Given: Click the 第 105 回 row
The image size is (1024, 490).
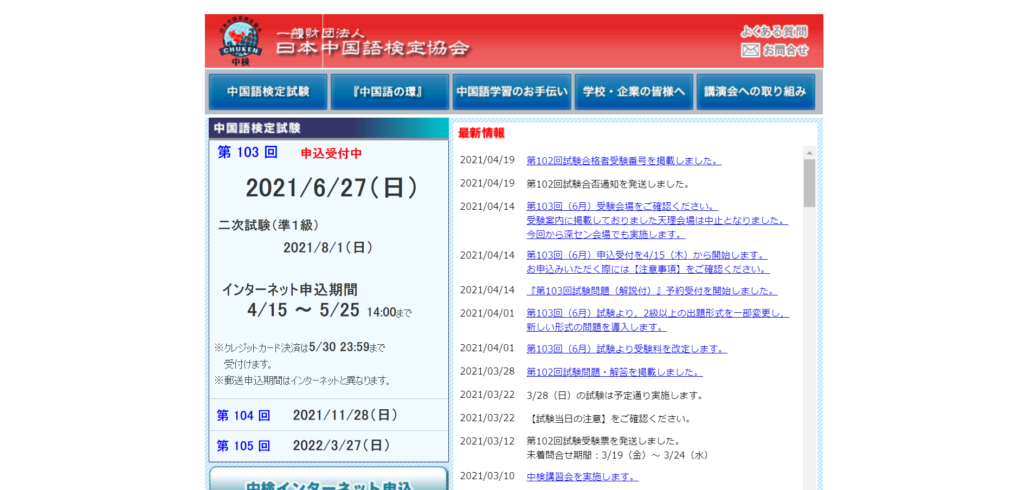Looking at the screenshot, I should [x=328, y=446].
